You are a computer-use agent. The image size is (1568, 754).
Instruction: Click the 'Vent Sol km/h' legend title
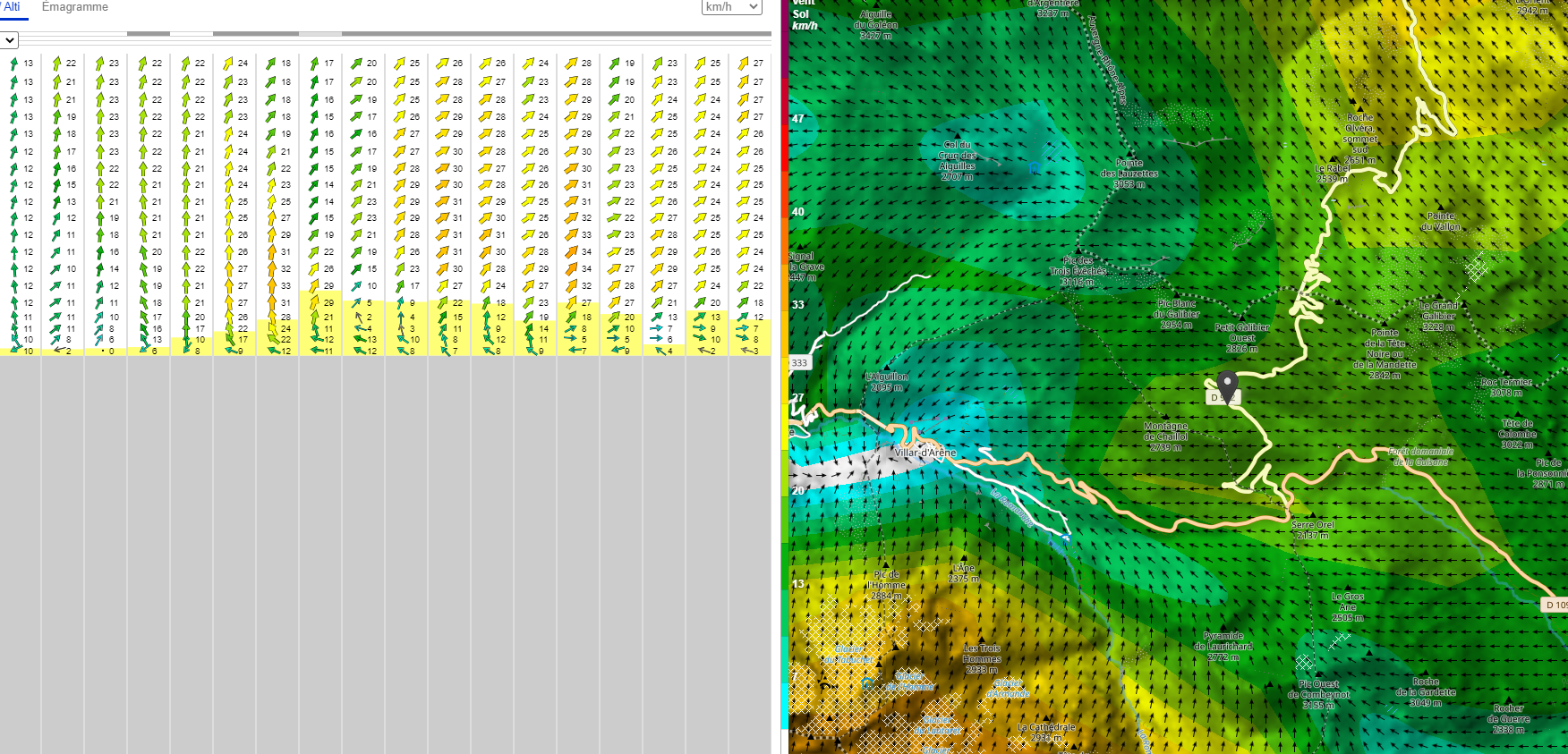pos(804,14)
